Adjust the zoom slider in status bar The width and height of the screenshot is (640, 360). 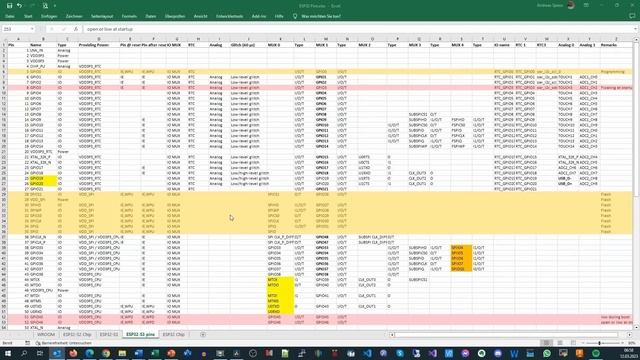tap(599, 343)
